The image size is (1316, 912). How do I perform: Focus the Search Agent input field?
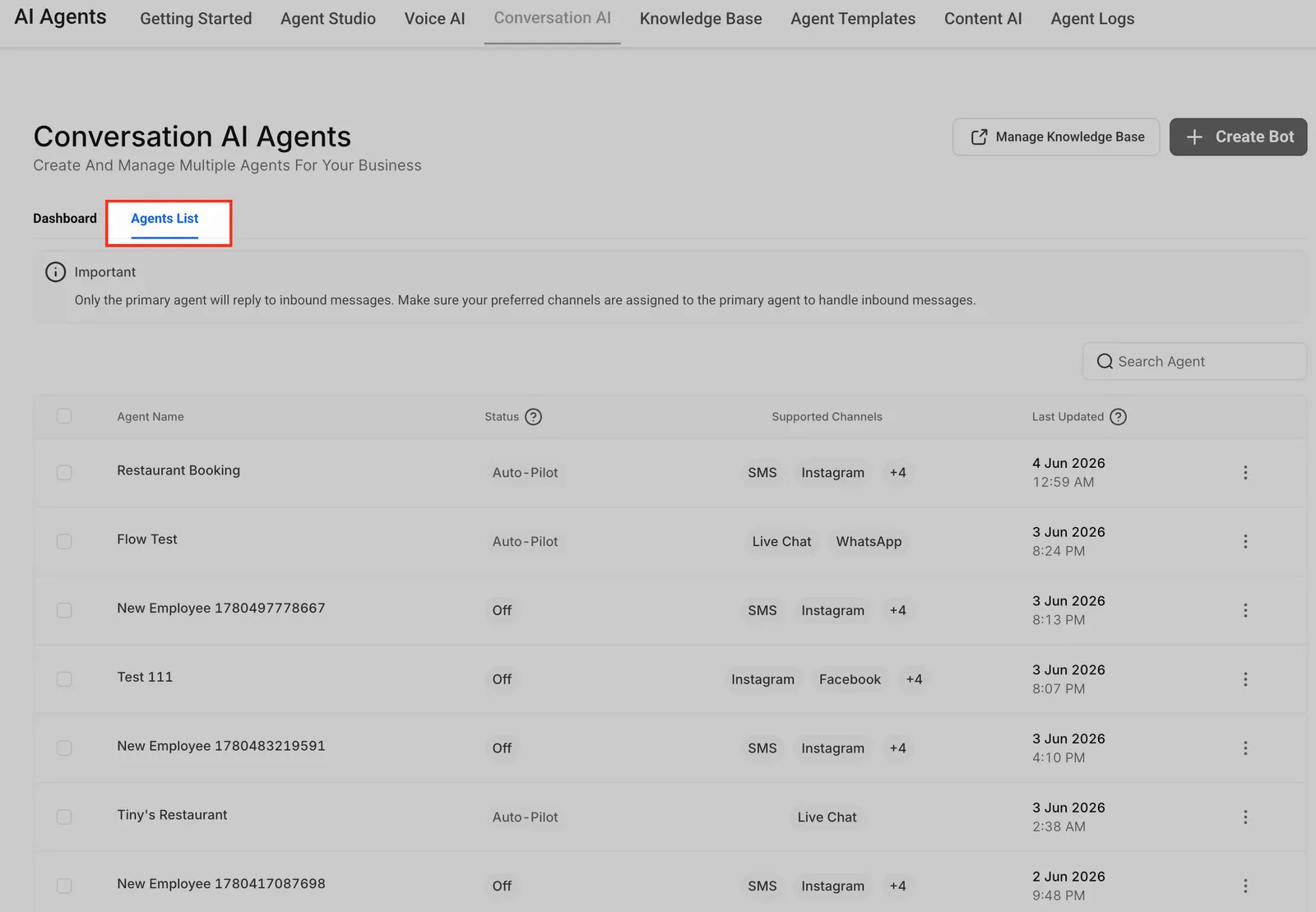click(x=1194, y=362)
